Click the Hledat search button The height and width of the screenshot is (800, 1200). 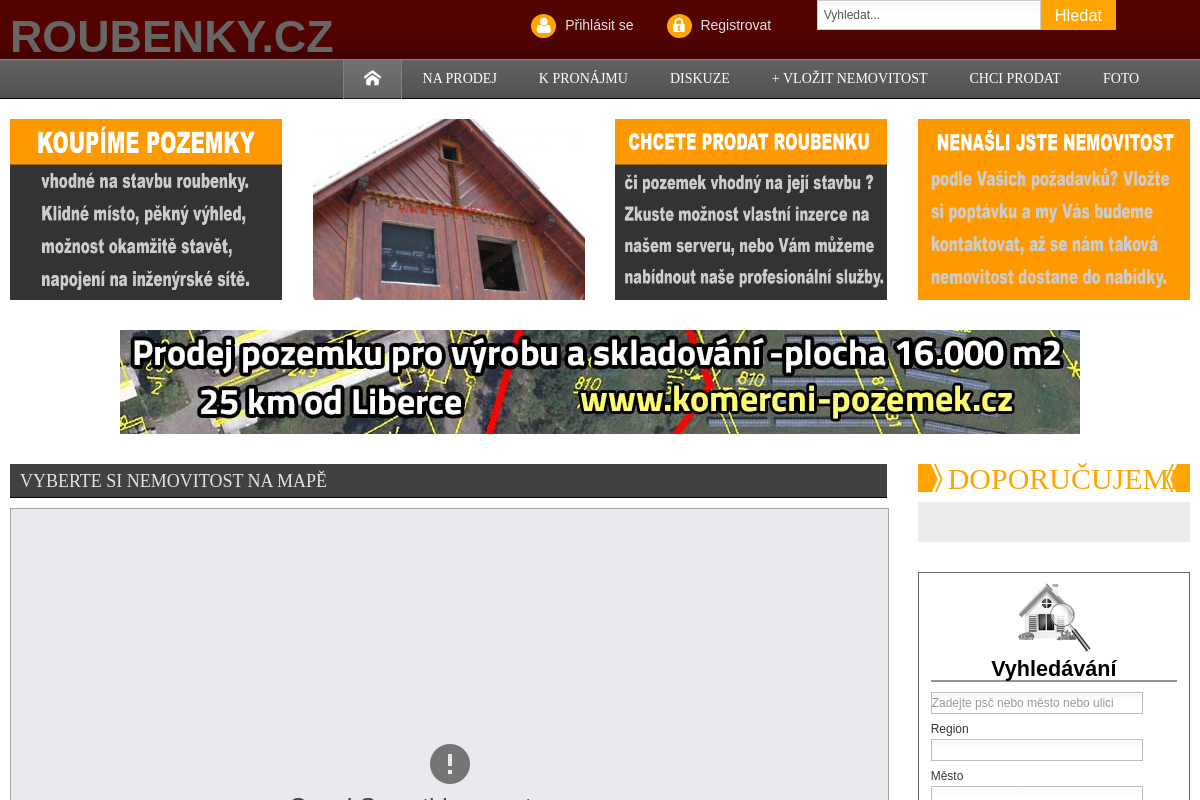(1078, 15)
